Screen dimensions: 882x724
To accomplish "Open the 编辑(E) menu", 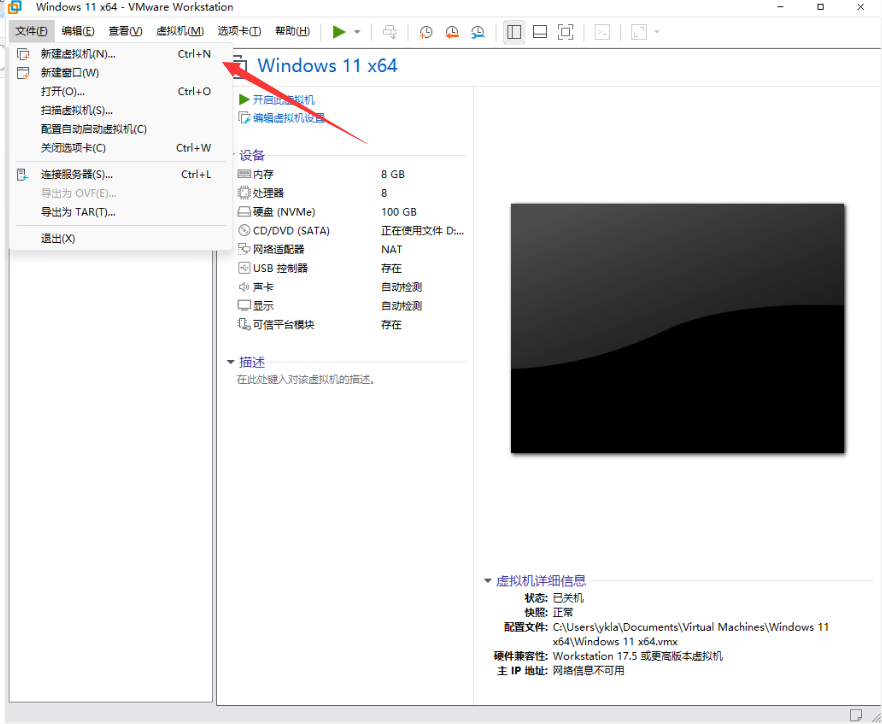I will 78,31.
